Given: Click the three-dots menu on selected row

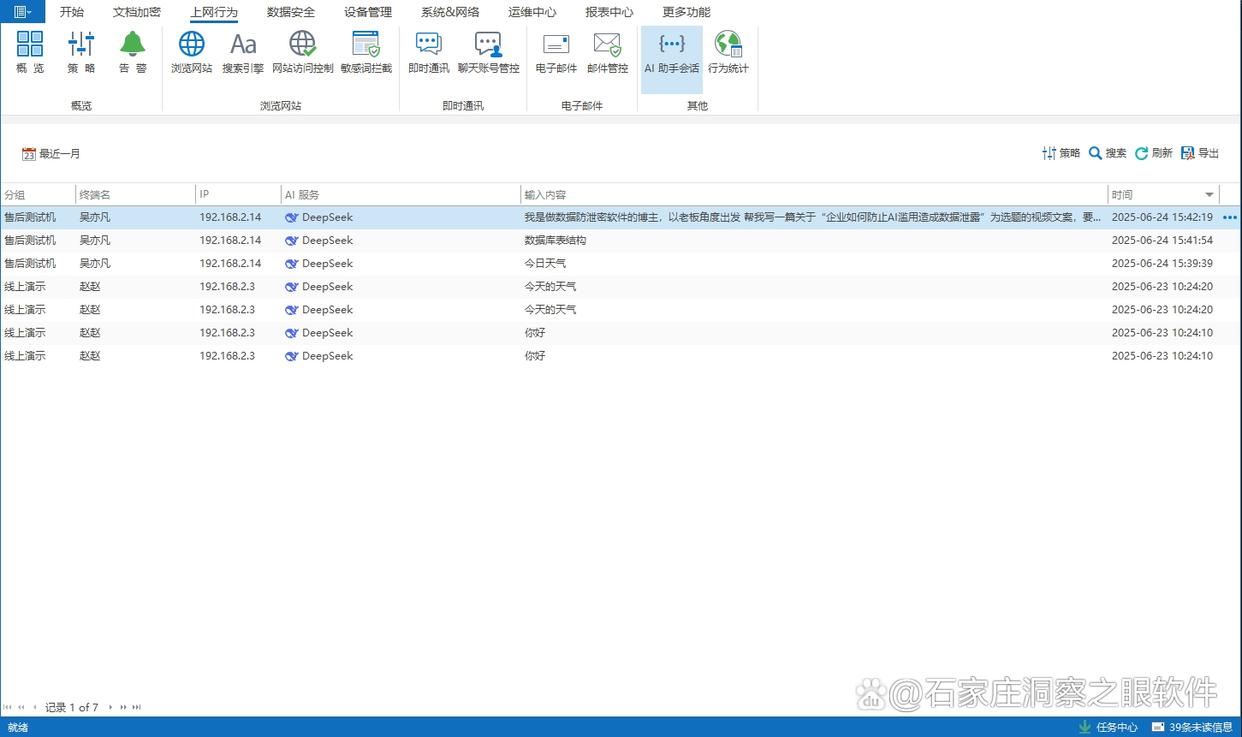Looking at the screenshot, I should click(x=1230, y=217).
